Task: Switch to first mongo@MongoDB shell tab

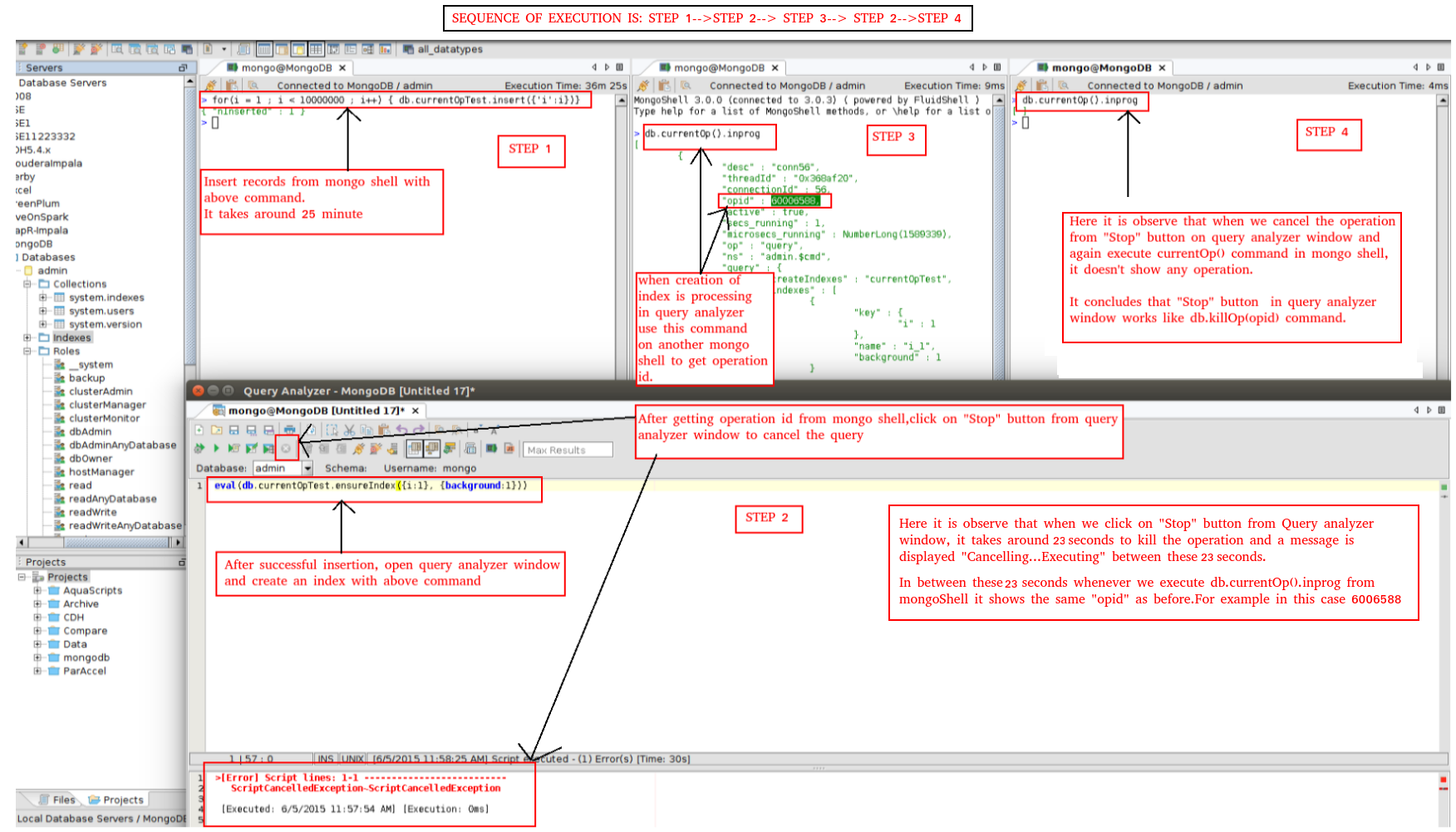Action: pyautogui.click(x=287, y=68)
